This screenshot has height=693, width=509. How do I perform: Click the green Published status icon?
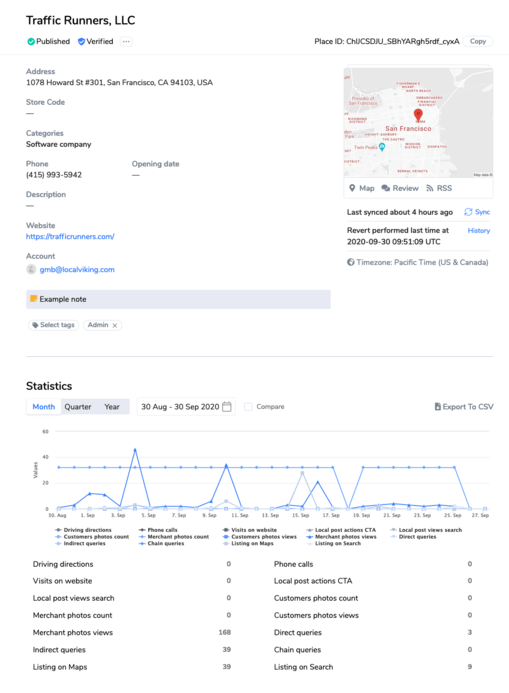tap(31, 42)
